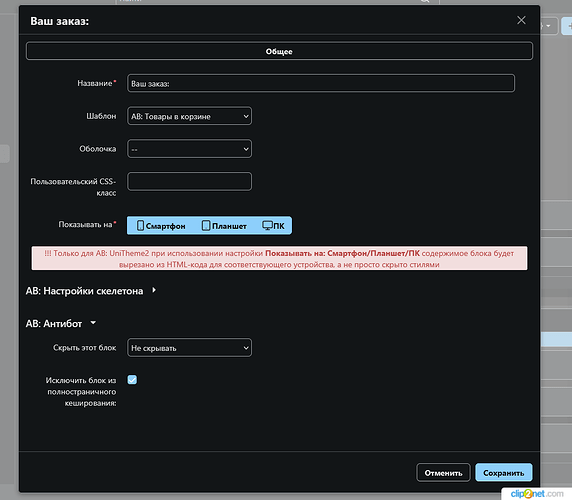Click the desktop monitor icon
572x500 pixels.
pyautogui.click(x=267, y=226)
